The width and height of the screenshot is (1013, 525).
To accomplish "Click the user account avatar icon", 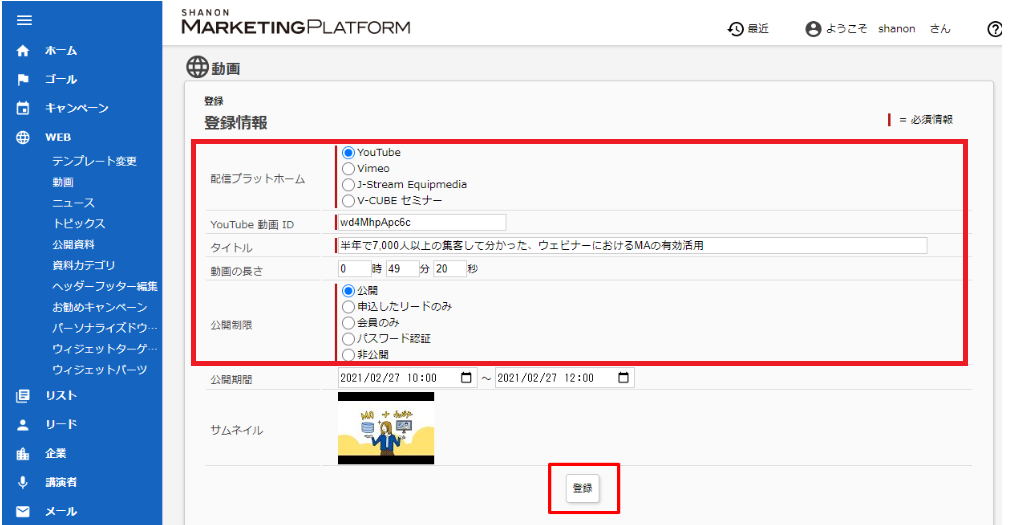I will pos(813,28).
